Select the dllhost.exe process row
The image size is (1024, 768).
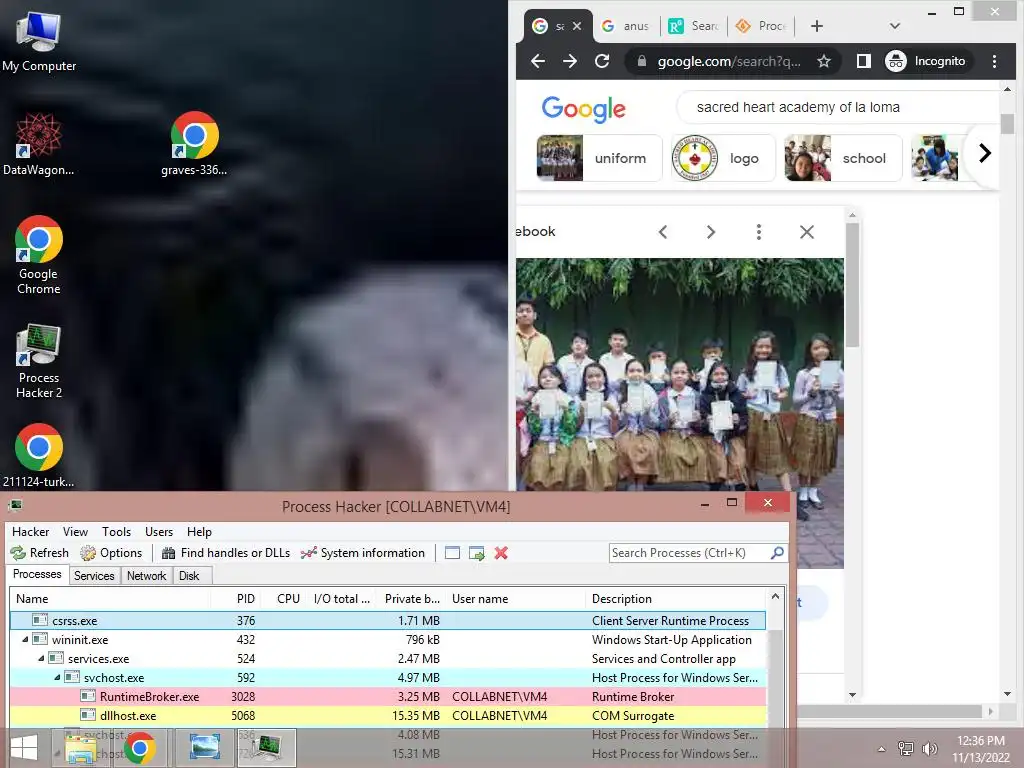click(388, 716)
